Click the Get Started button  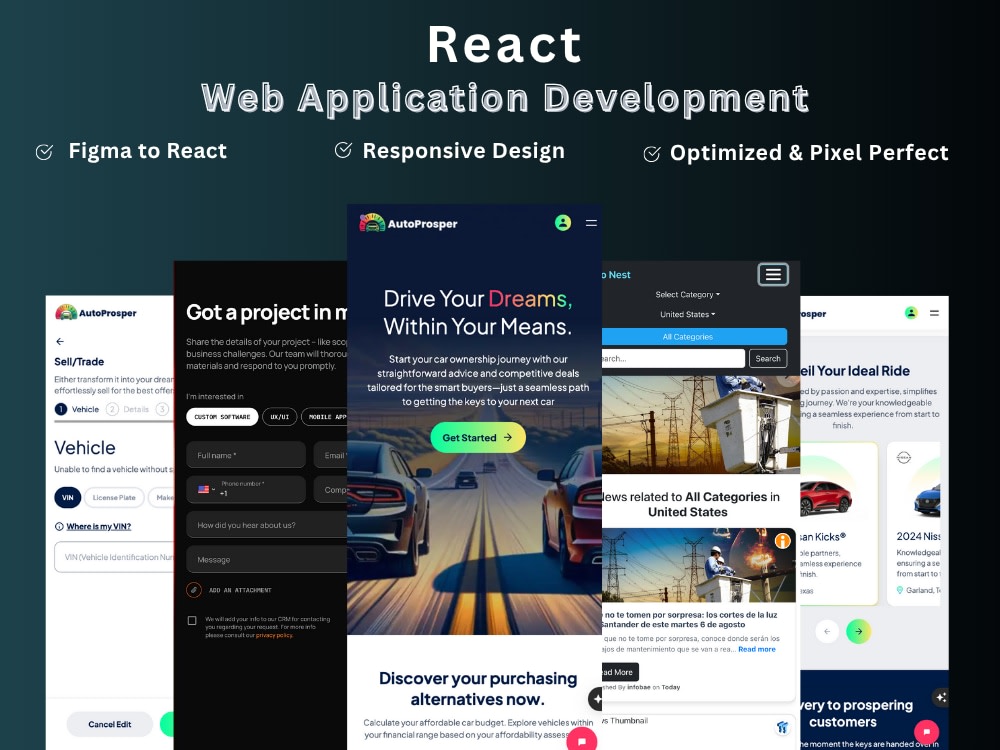[x=478, y=438]
